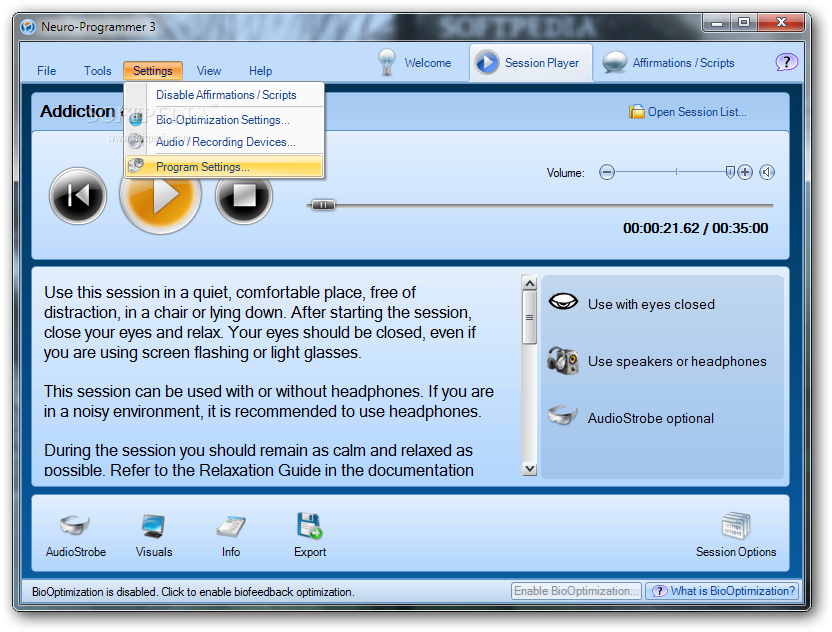Viewport: 832px width, 632px height.
Task: Click the Welcome light bulb icon
Action: (387, 62)
